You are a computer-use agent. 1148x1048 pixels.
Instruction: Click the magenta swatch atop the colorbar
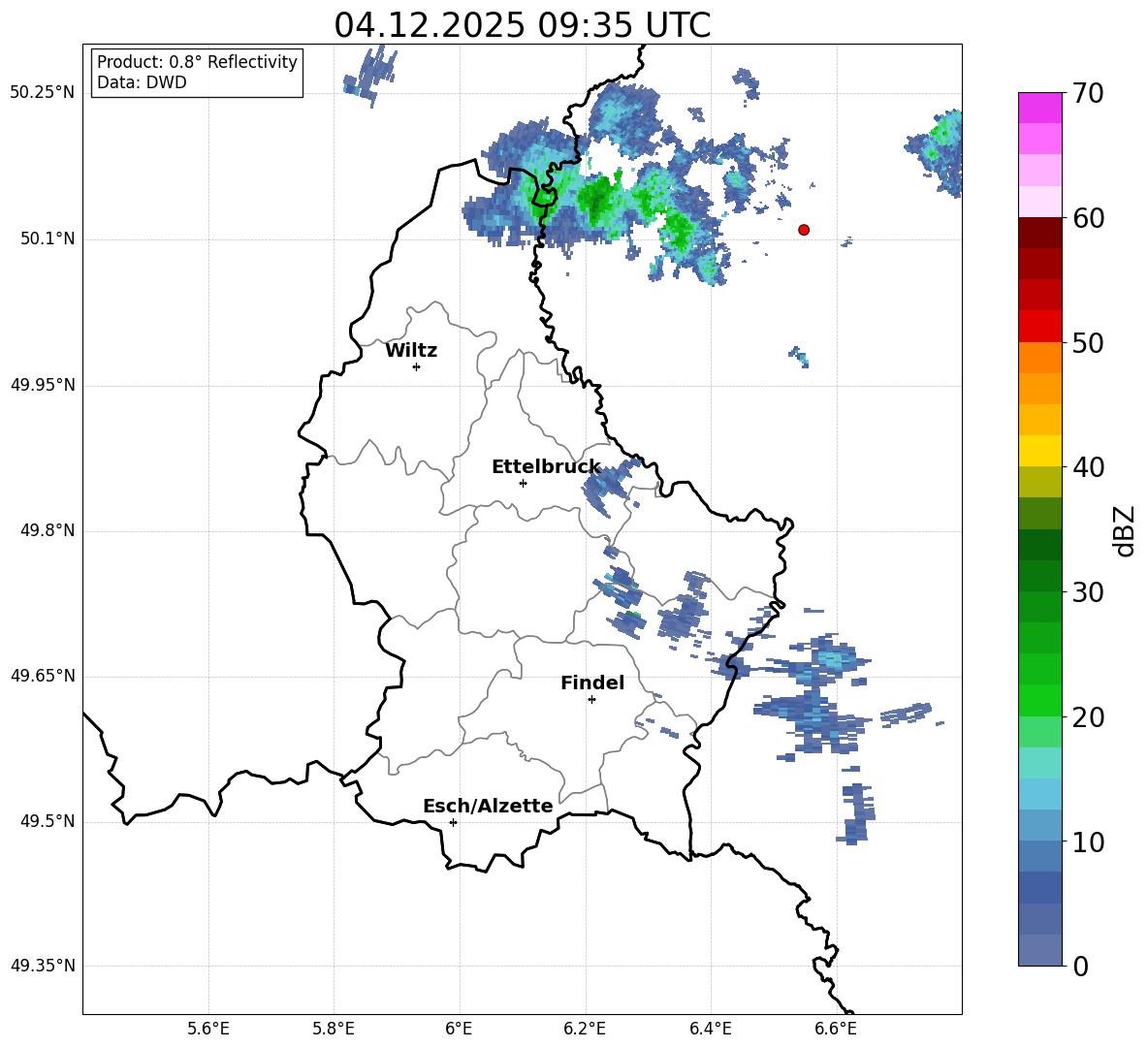[1039, 108]
